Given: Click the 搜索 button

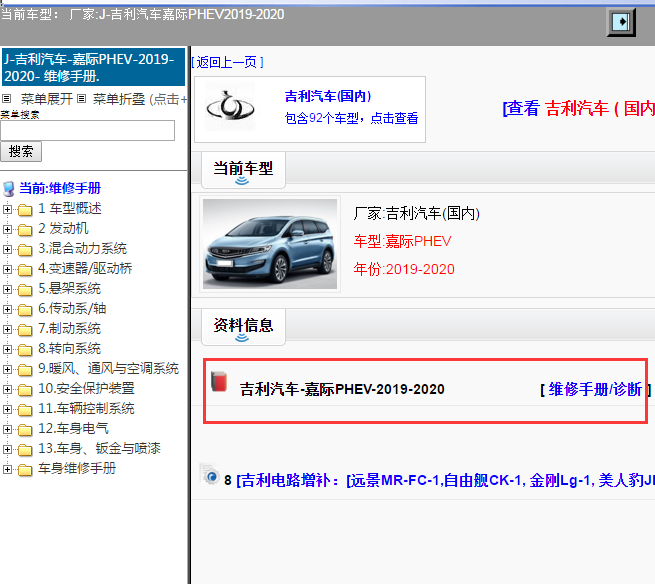Looking at the screenshot, I should click(x=21, y=151).
